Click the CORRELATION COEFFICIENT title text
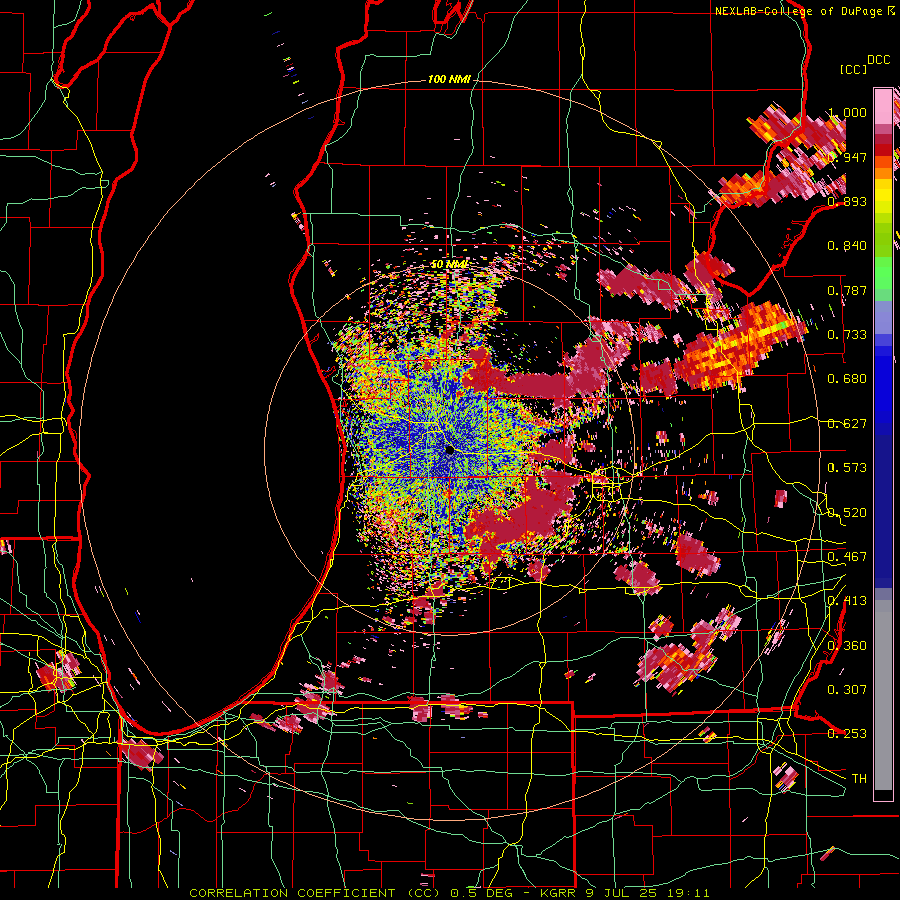This screenshot has width=900, height=900. (292, 893)
